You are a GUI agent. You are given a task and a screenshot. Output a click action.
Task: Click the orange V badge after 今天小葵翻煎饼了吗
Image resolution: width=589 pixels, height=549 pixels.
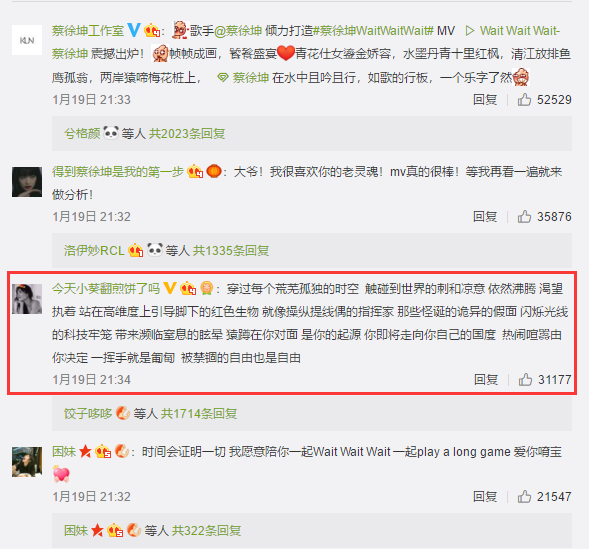coord(169,288)
